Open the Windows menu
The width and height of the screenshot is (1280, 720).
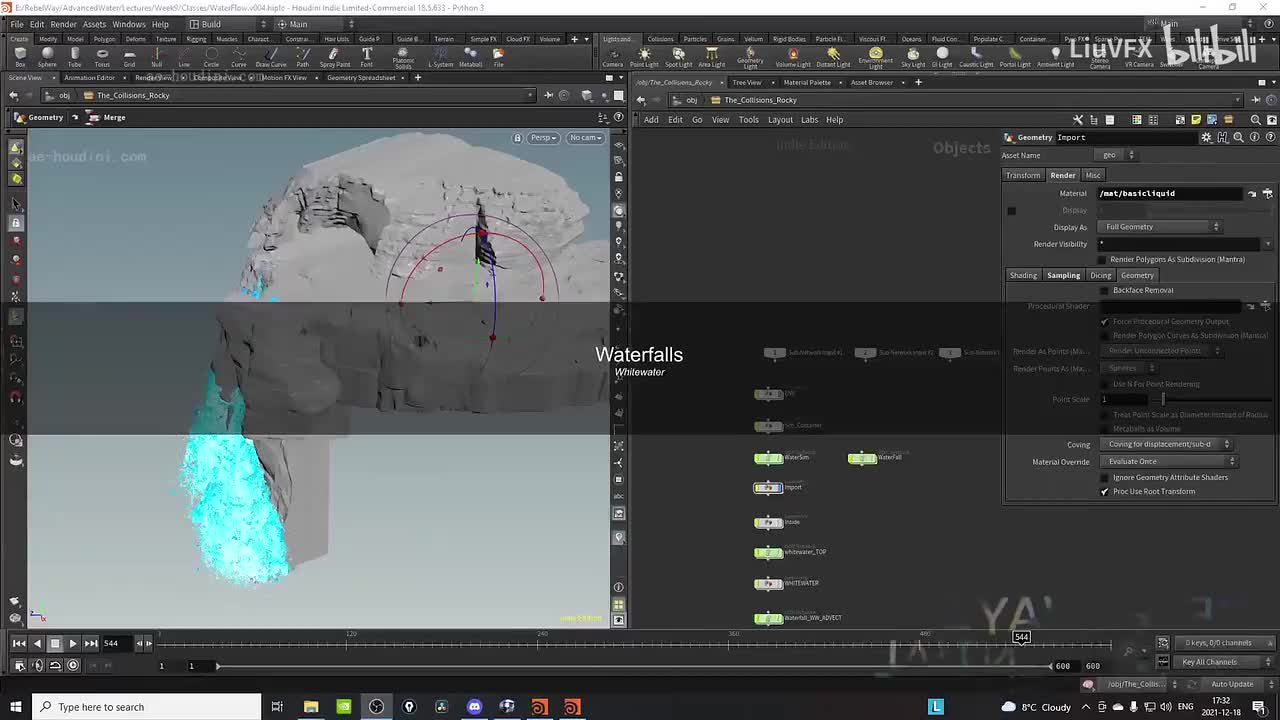(128, 24)
